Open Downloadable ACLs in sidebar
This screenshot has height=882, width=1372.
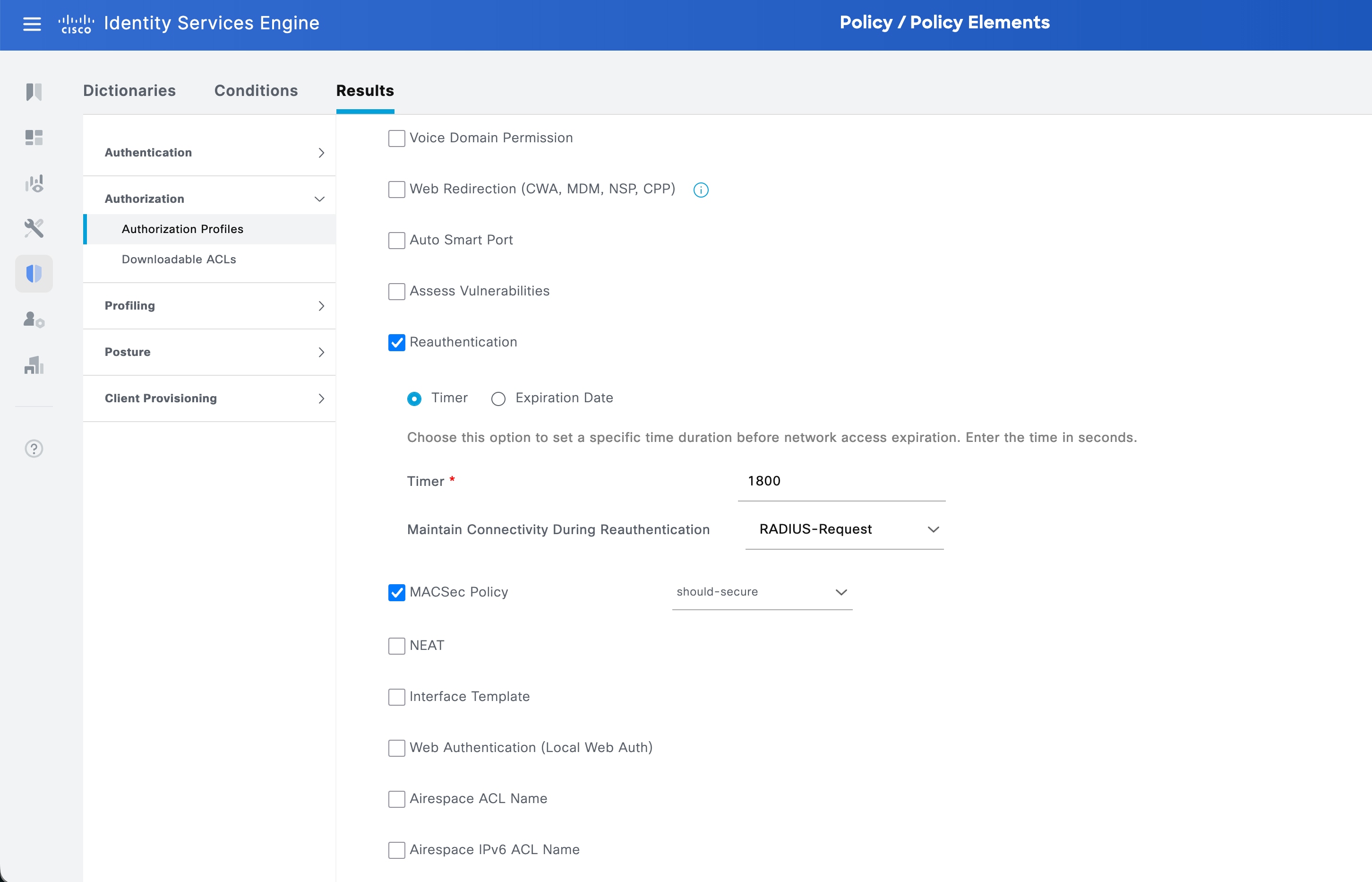point(179,259)
